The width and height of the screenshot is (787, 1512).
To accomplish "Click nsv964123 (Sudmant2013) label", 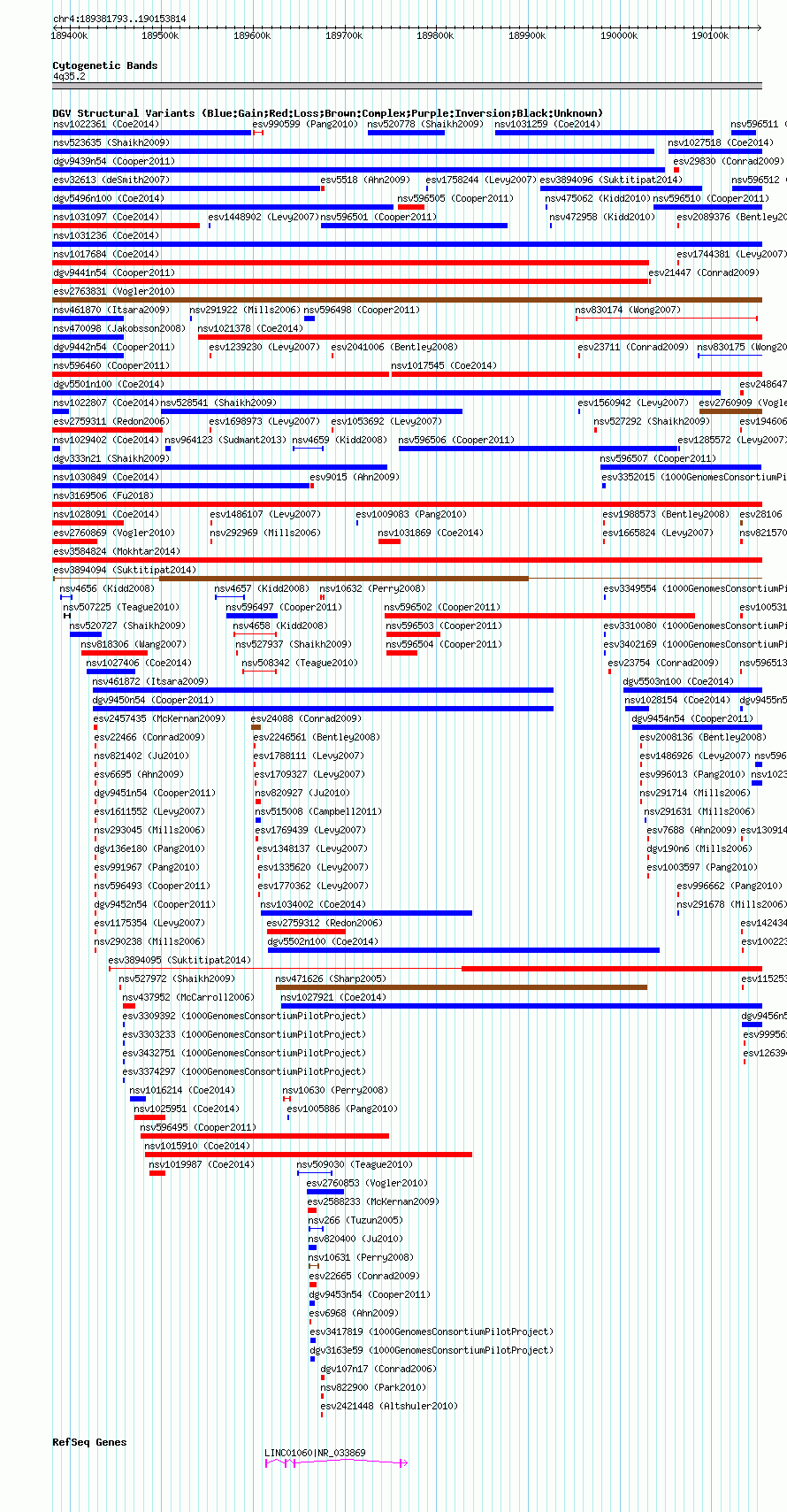I will (x=225, y=440).
